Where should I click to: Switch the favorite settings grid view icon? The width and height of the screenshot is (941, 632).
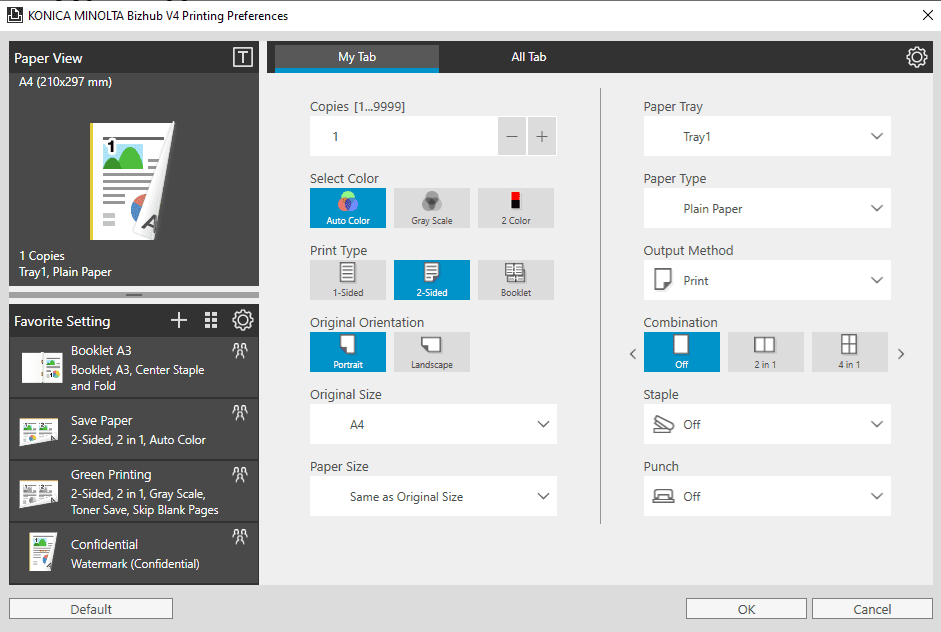coord(211,321)
